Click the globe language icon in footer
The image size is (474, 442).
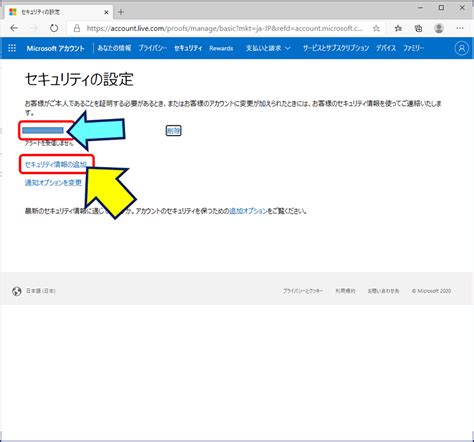pyautogui.click(x=17, y=291)
